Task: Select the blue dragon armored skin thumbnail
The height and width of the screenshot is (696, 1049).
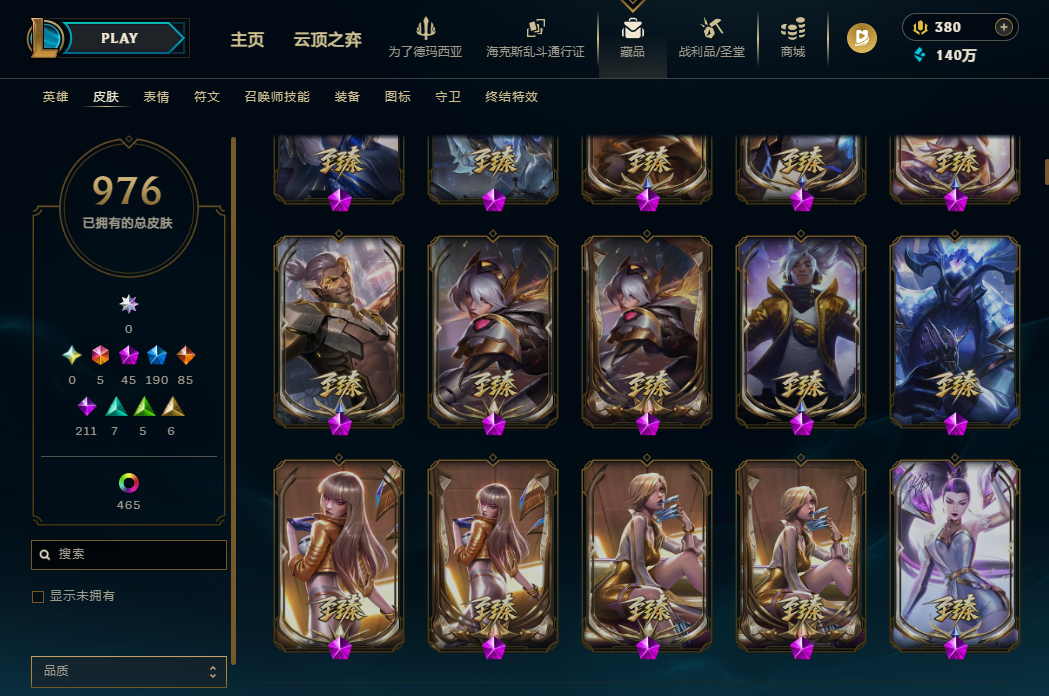Action: pyautogui.click(x=955, y=332)
